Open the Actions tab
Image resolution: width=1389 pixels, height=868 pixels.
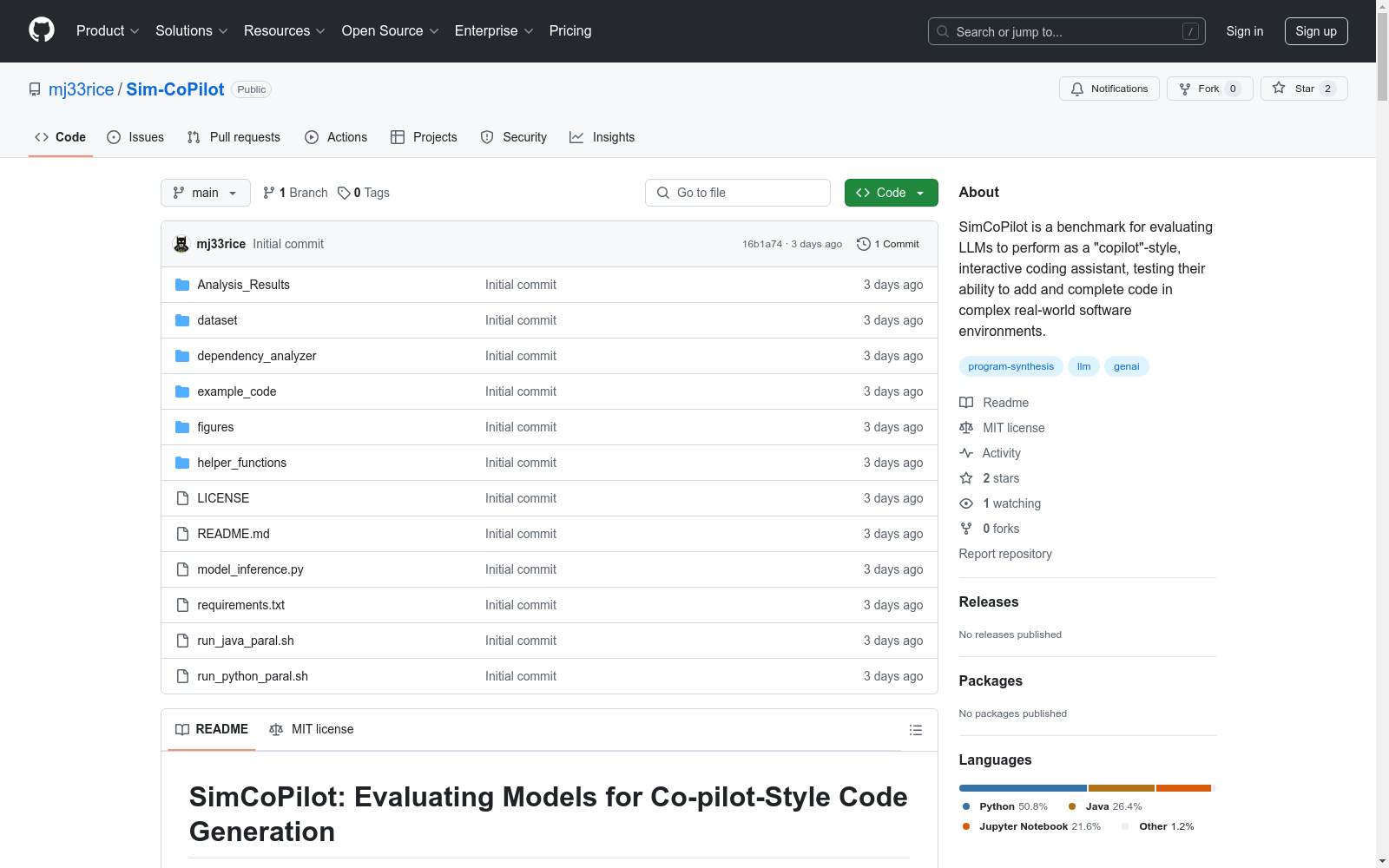tap(336, 137)
